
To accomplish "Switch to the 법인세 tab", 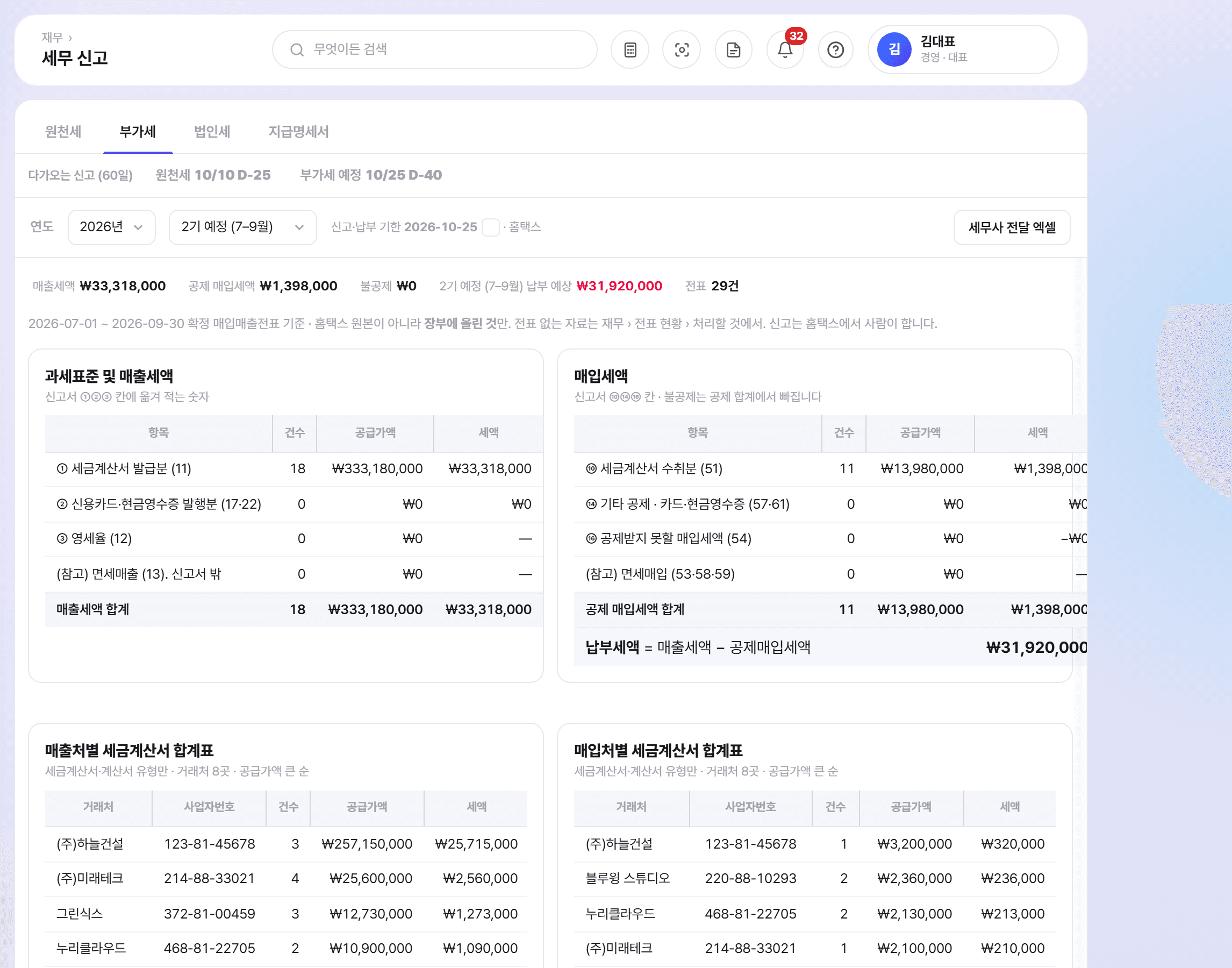I will coord(212,131).
